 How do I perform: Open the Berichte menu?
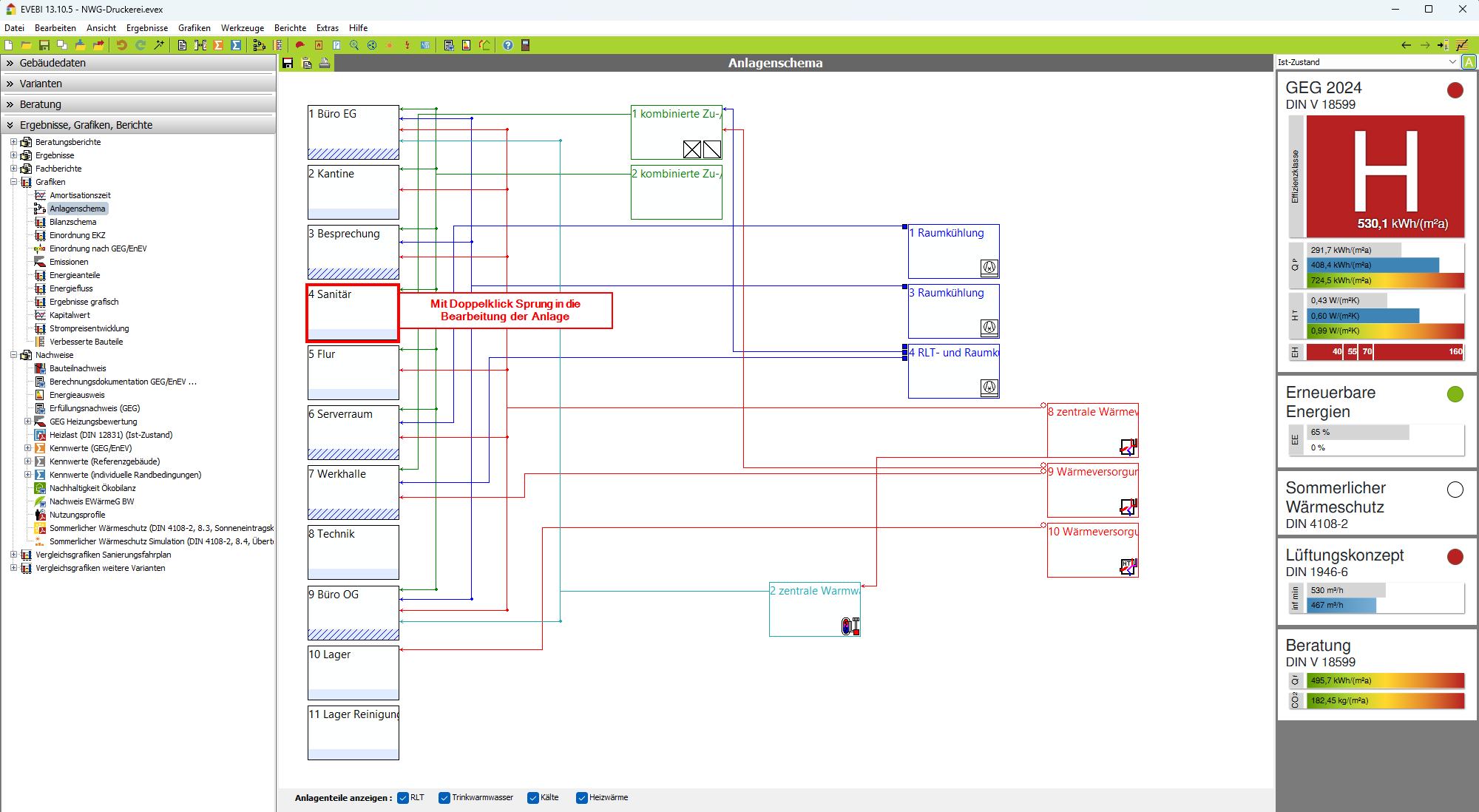[x=290, y=28]
